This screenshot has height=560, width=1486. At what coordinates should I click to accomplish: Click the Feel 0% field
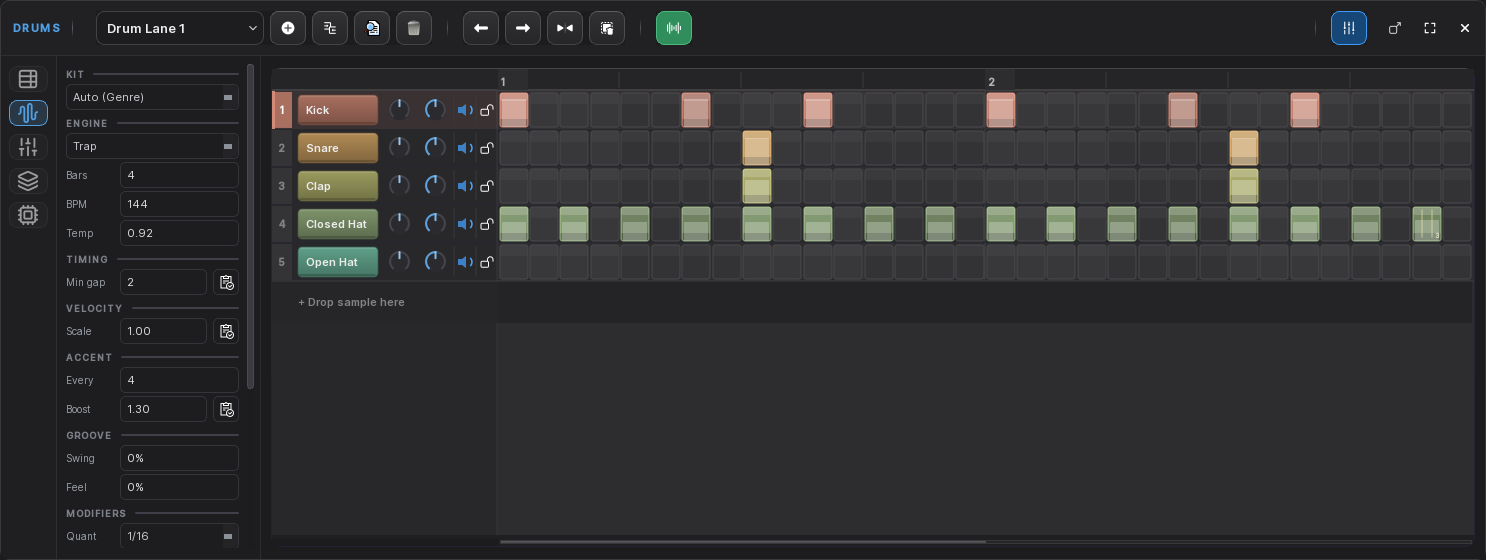pos(179,487)
